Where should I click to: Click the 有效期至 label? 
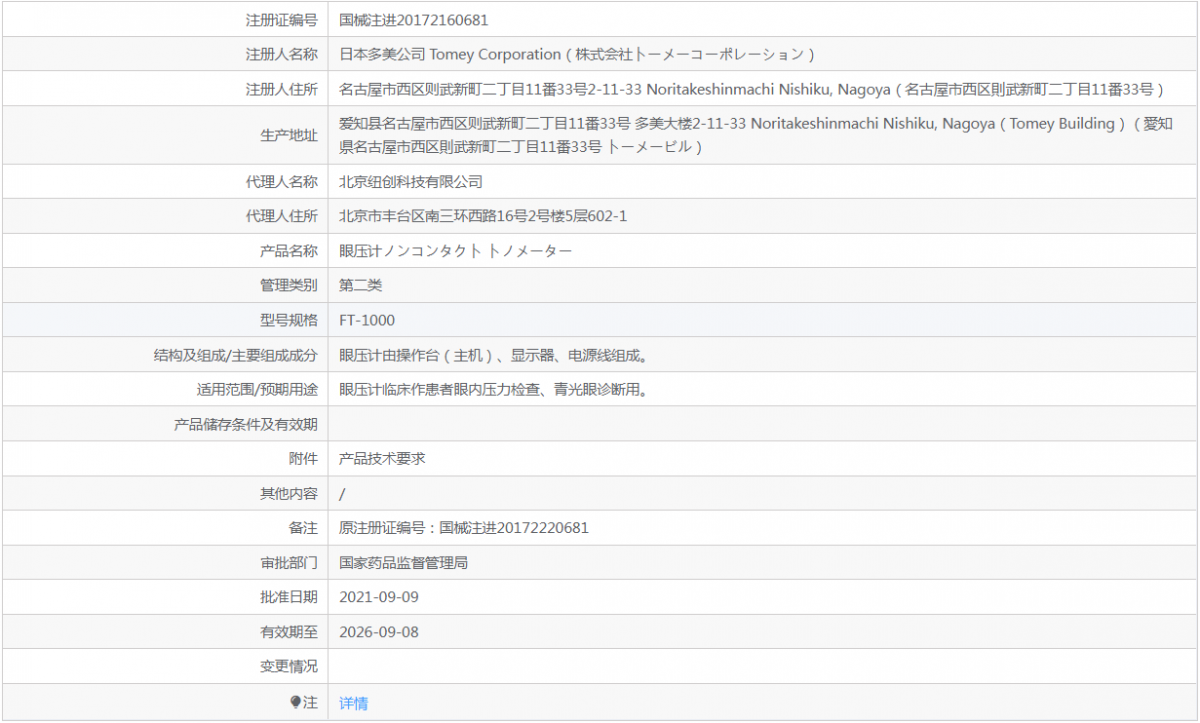[x=289, y=632]
